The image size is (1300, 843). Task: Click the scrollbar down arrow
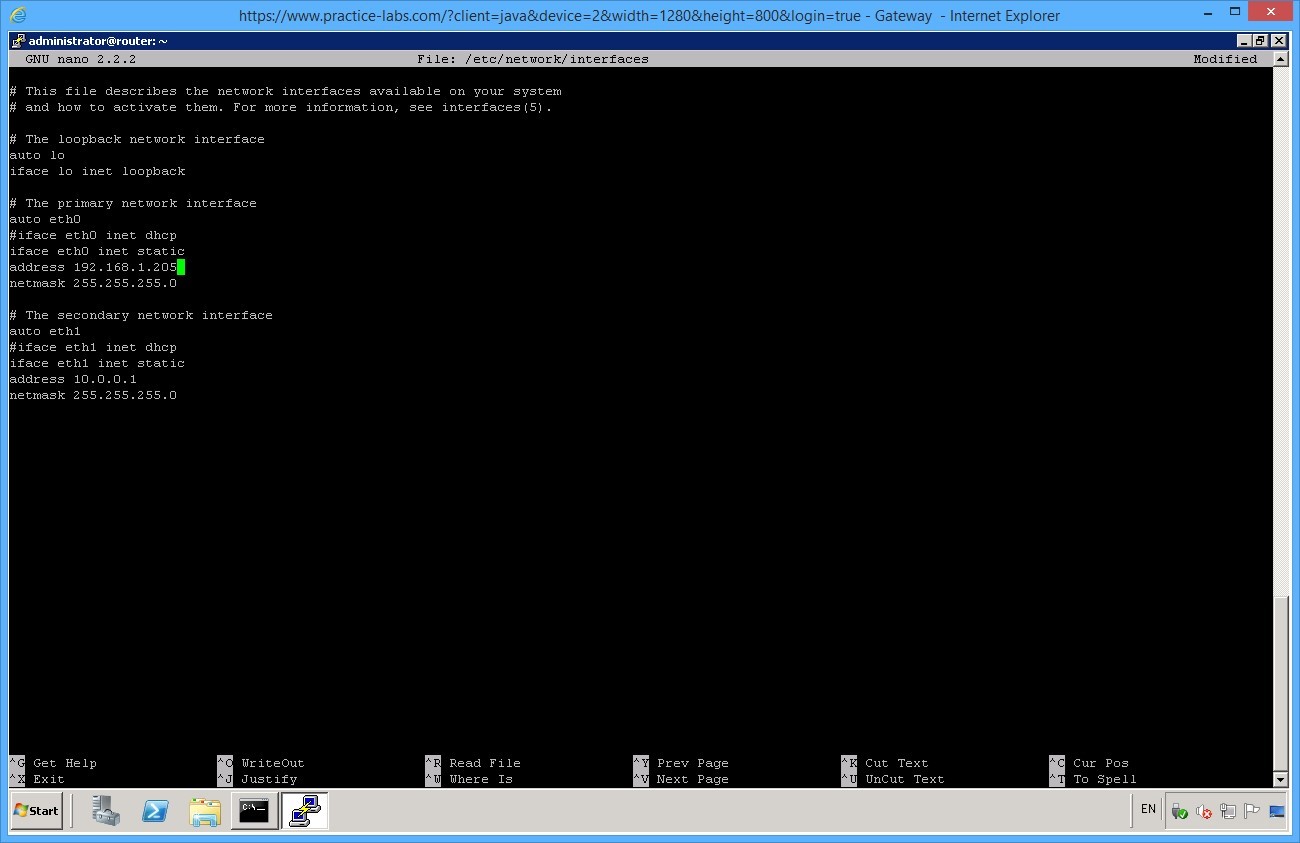1281,779
